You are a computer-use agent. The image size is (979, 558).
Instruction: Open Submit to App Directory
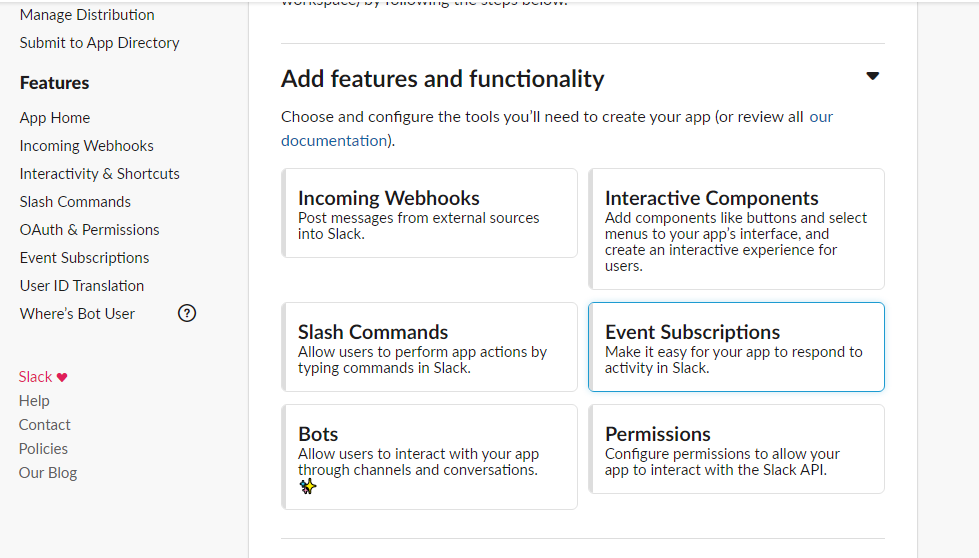point(99,43)
